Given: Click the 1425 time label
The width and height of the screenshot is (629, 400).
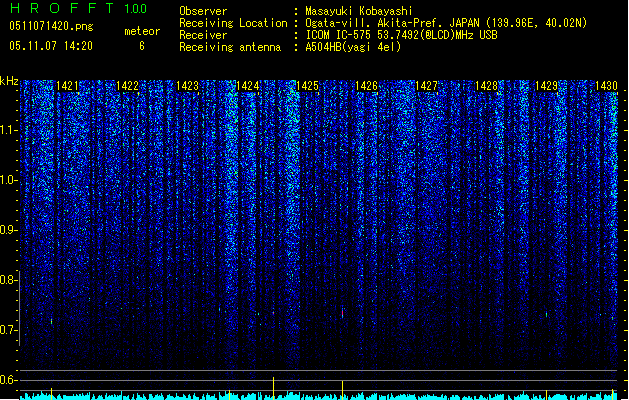Looking at the screenshot, I should [307, 86].
